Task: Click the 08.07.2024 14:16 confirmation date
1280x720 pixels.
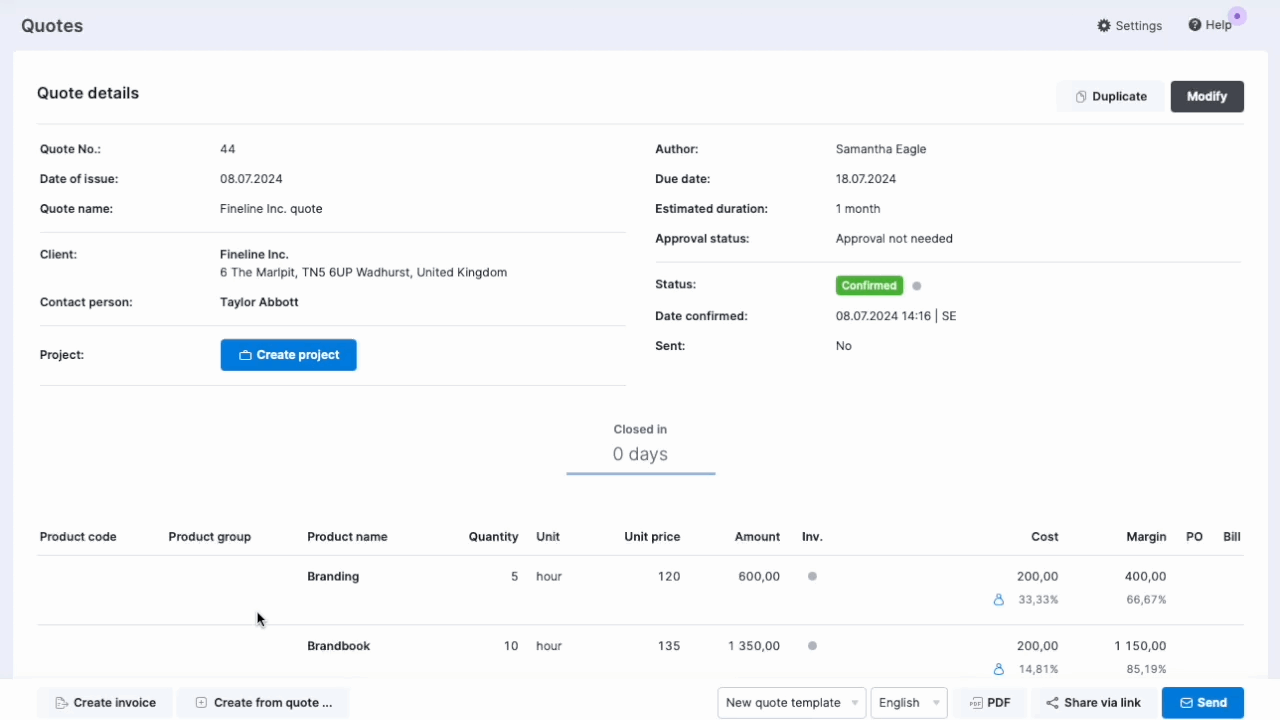Action: click(x=896, y=316)
